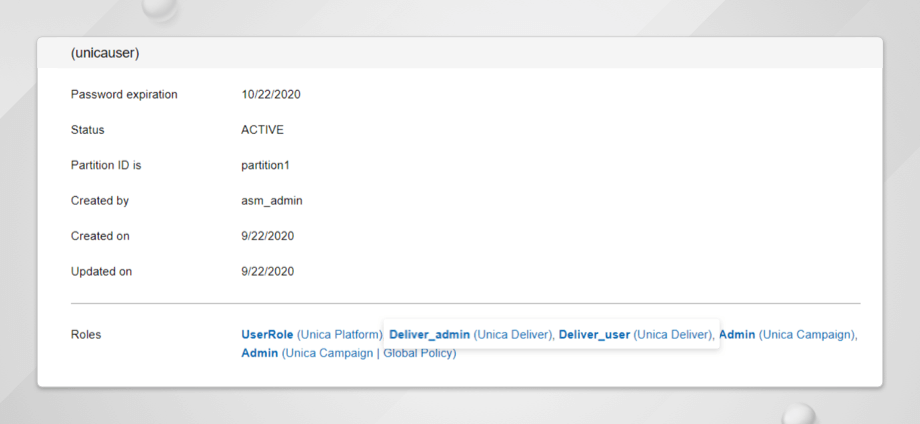Click the Roles field label
Image resolution: width=920 pixels, height=424 pixels.
click(x=86, y=335)
